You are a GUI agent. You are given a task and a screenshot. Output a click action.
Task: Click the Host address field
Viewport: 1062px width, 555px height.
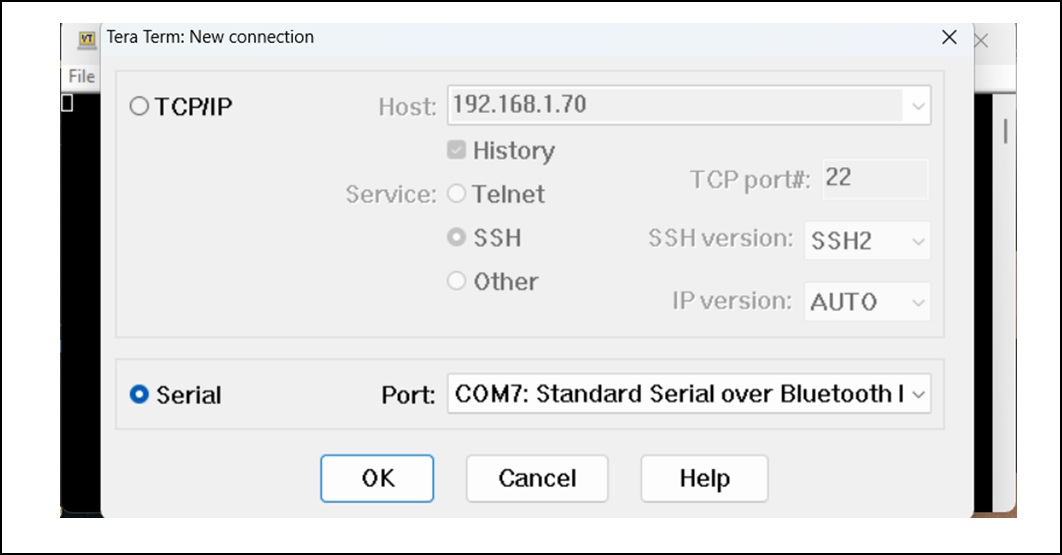coord(675,105)
